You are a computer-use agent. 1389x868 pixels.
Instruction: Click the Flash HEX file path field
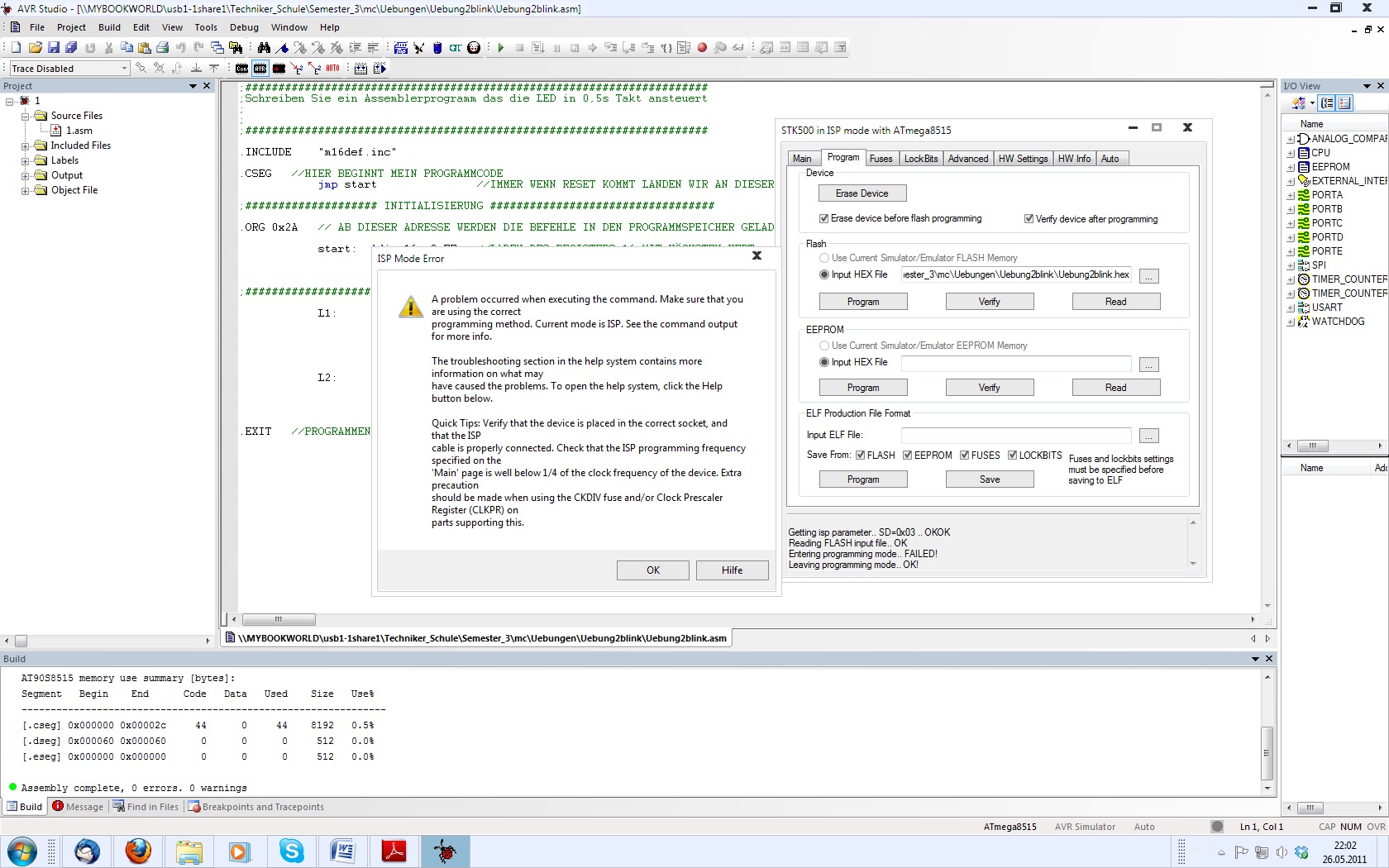tap(1016, 274)
